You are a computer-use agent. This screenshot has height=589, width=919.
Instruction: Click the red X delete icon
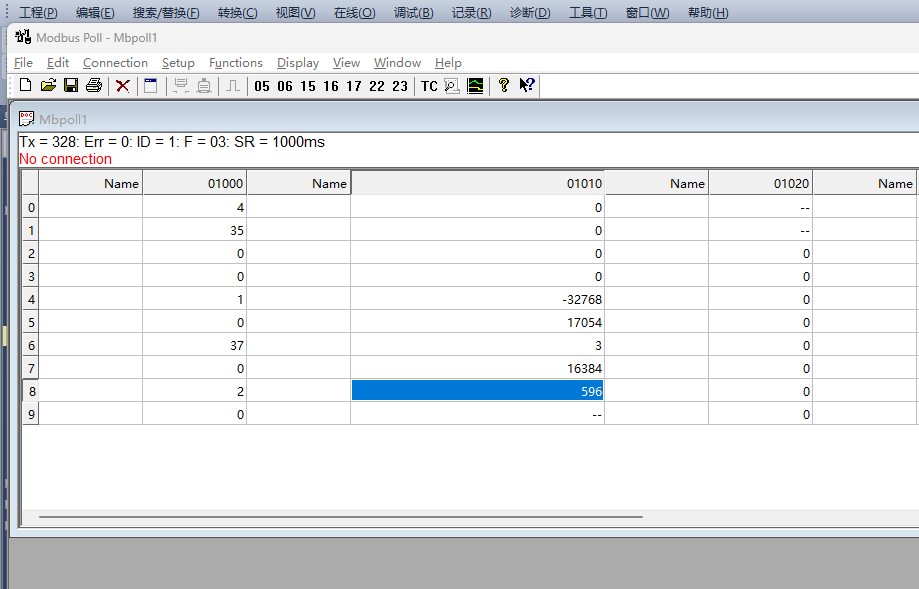pyautogui.click(x=123, y=86)
